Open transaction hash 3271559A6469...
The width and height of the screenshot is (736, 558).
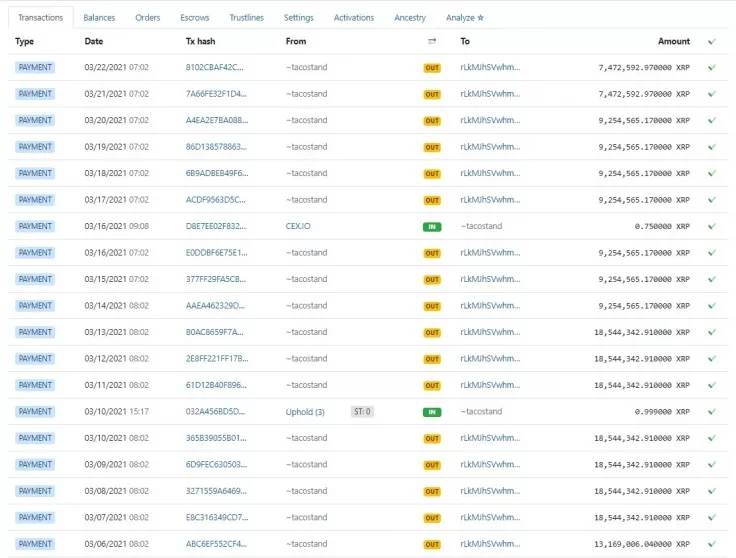pyautogui.click(x=216, y=491)
